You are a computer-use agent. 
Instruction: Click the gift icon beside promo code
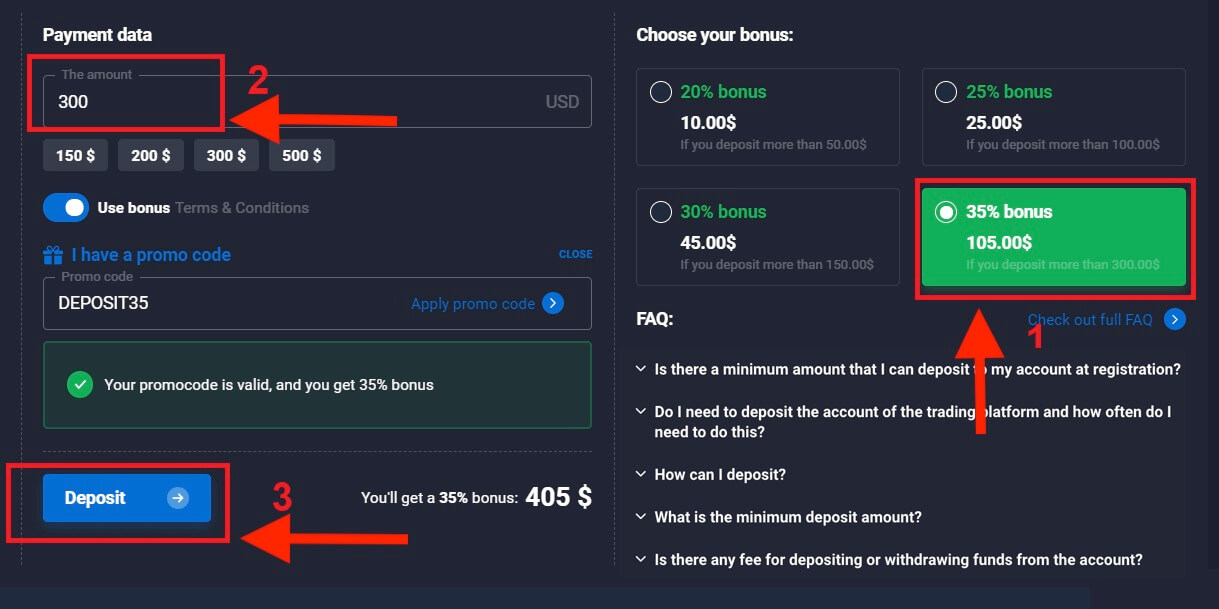[53, 255]
